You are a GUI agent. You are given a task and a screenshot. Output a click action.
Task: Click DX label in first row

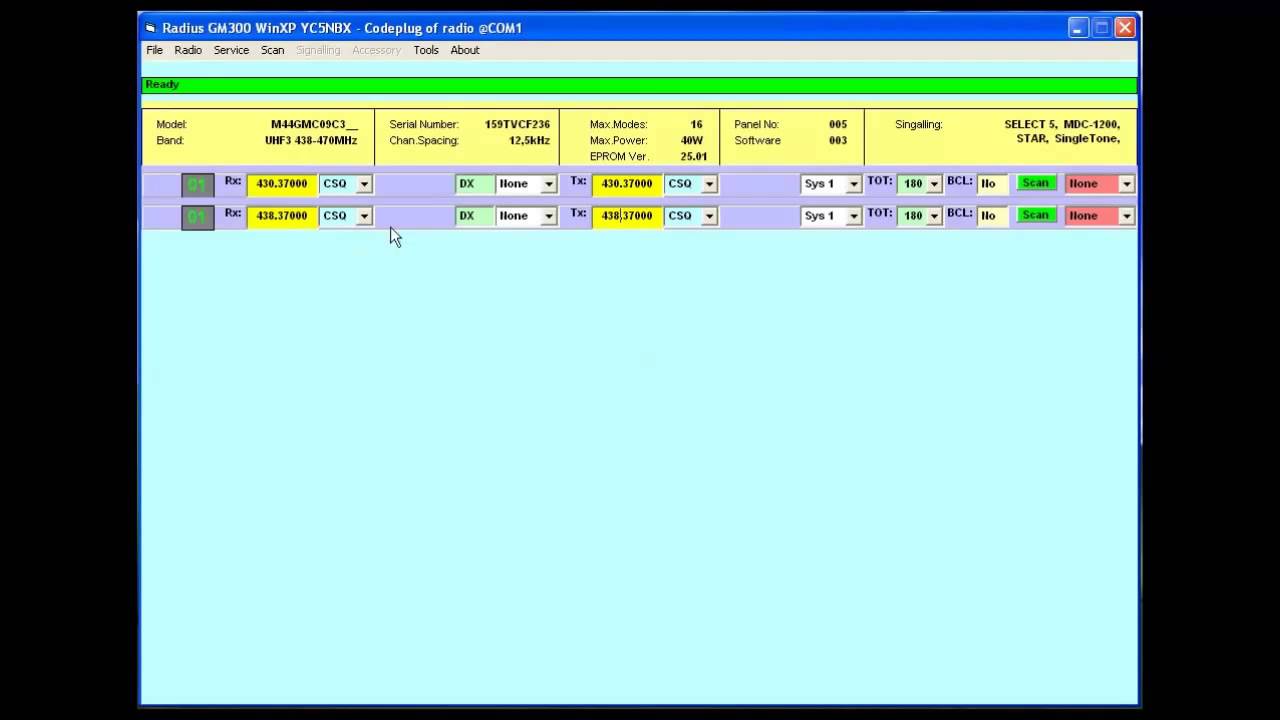(x=475, y=184)
